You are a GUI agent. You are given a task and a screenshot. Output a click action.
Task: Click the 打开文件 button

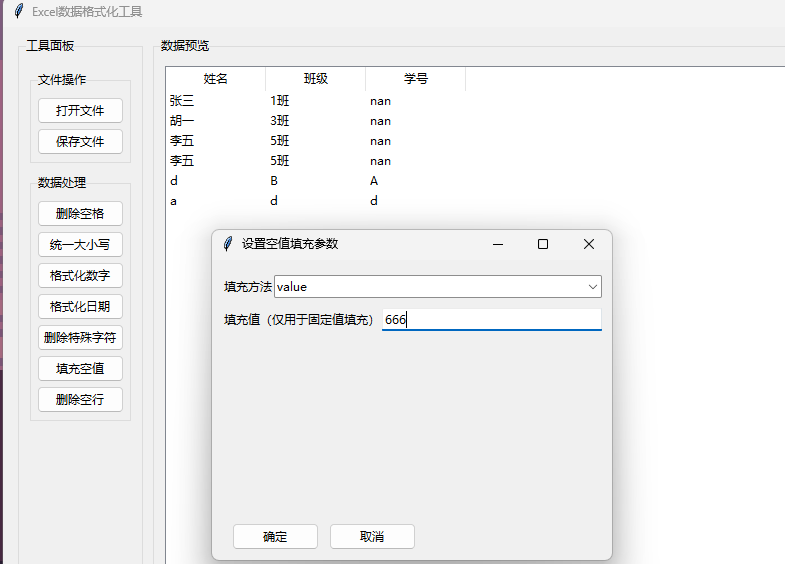coord(80,111)
